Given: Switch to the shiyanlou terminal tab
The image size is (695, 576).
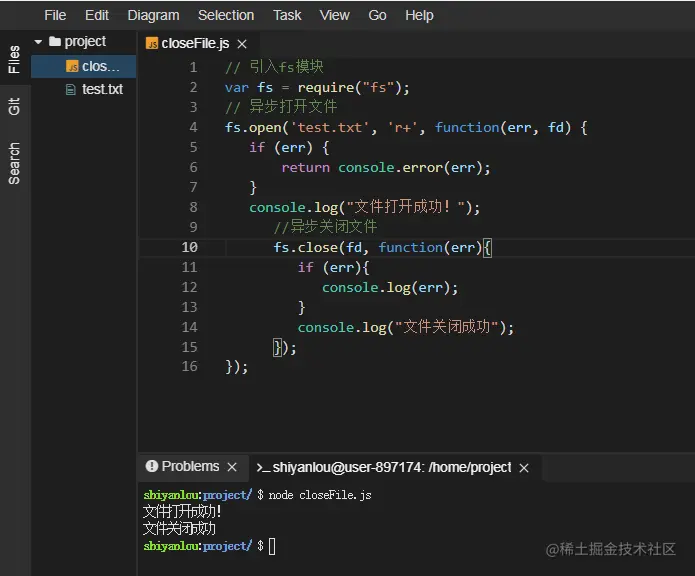Looking at the screenshot, I should pos(392,467).
